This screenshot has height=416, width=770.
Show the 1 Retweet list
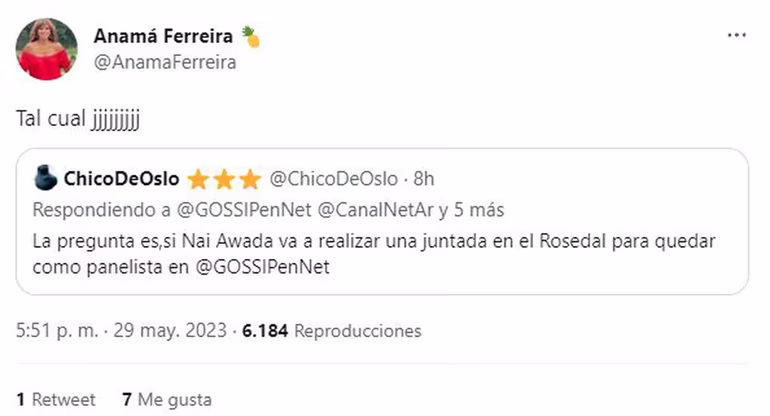click(56, 399)
